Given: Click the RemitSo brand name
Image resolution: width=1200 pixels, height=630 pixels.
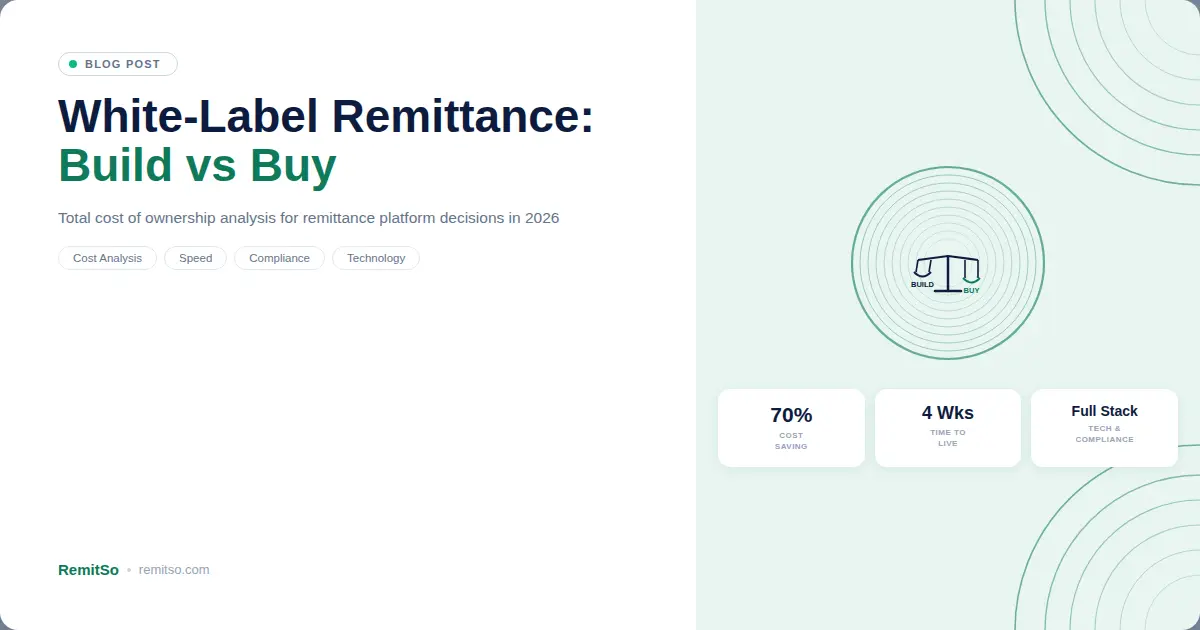Looking at the screenshot, I should (88, 570).
